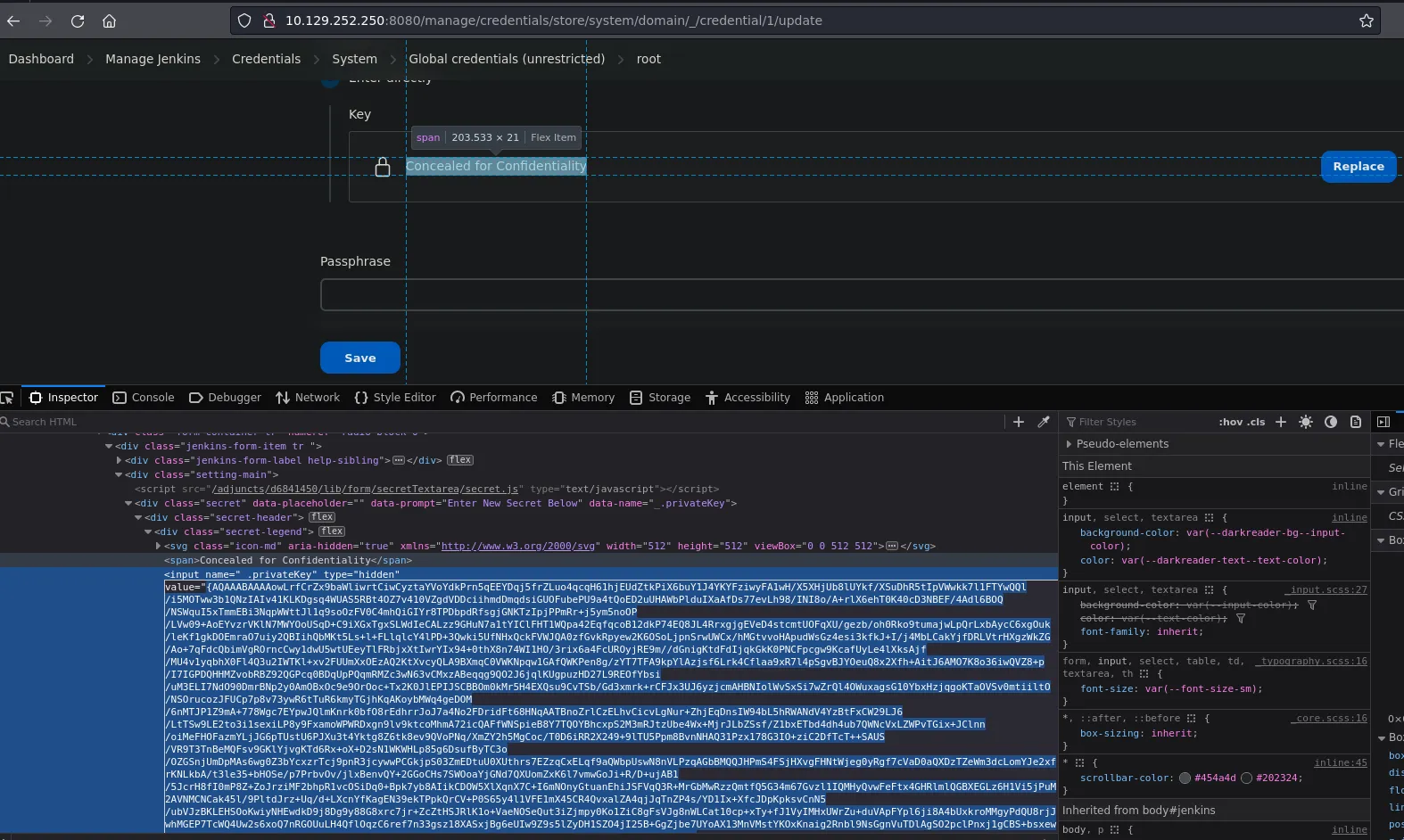The width and height of the screenshot is (1404, 840).
Task: Click the create new node plus icon
Action: (x=1019, y=422)
